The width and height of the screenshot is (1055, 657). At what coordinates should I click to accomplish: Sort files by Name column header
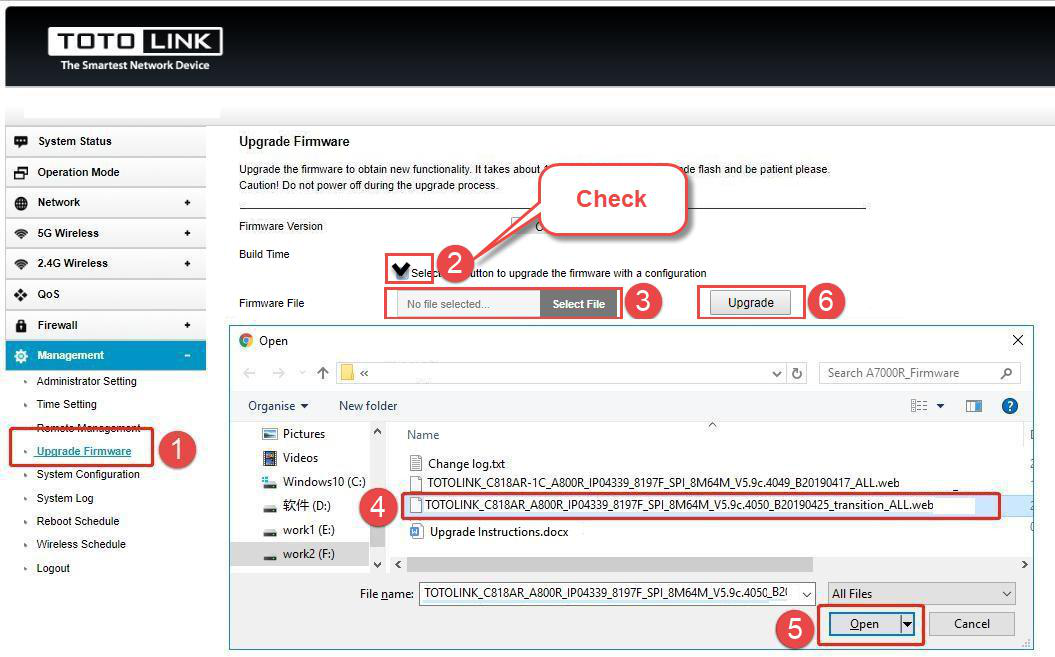pyautogui.click(x=423, y=435)
